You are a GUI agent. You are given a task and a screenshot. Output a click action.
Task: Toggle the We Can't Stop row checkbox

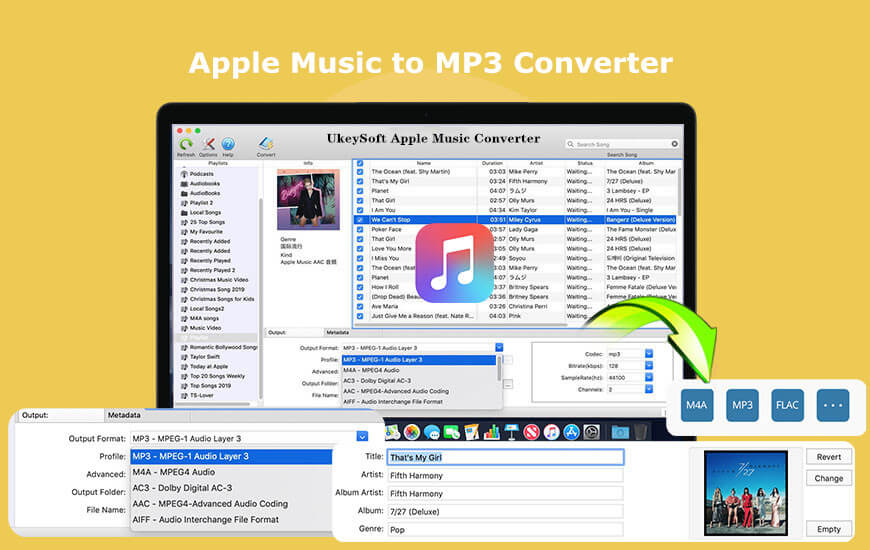tap(360, 220)
